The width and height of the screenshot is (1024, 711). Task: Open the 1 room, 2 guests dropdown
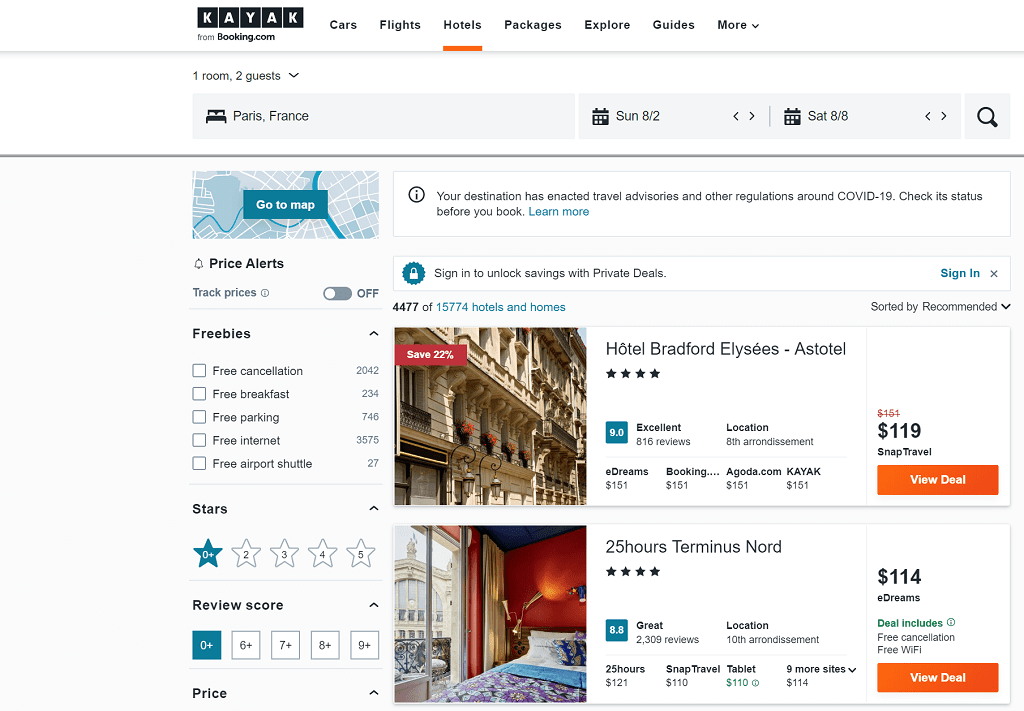pos(246,76)
